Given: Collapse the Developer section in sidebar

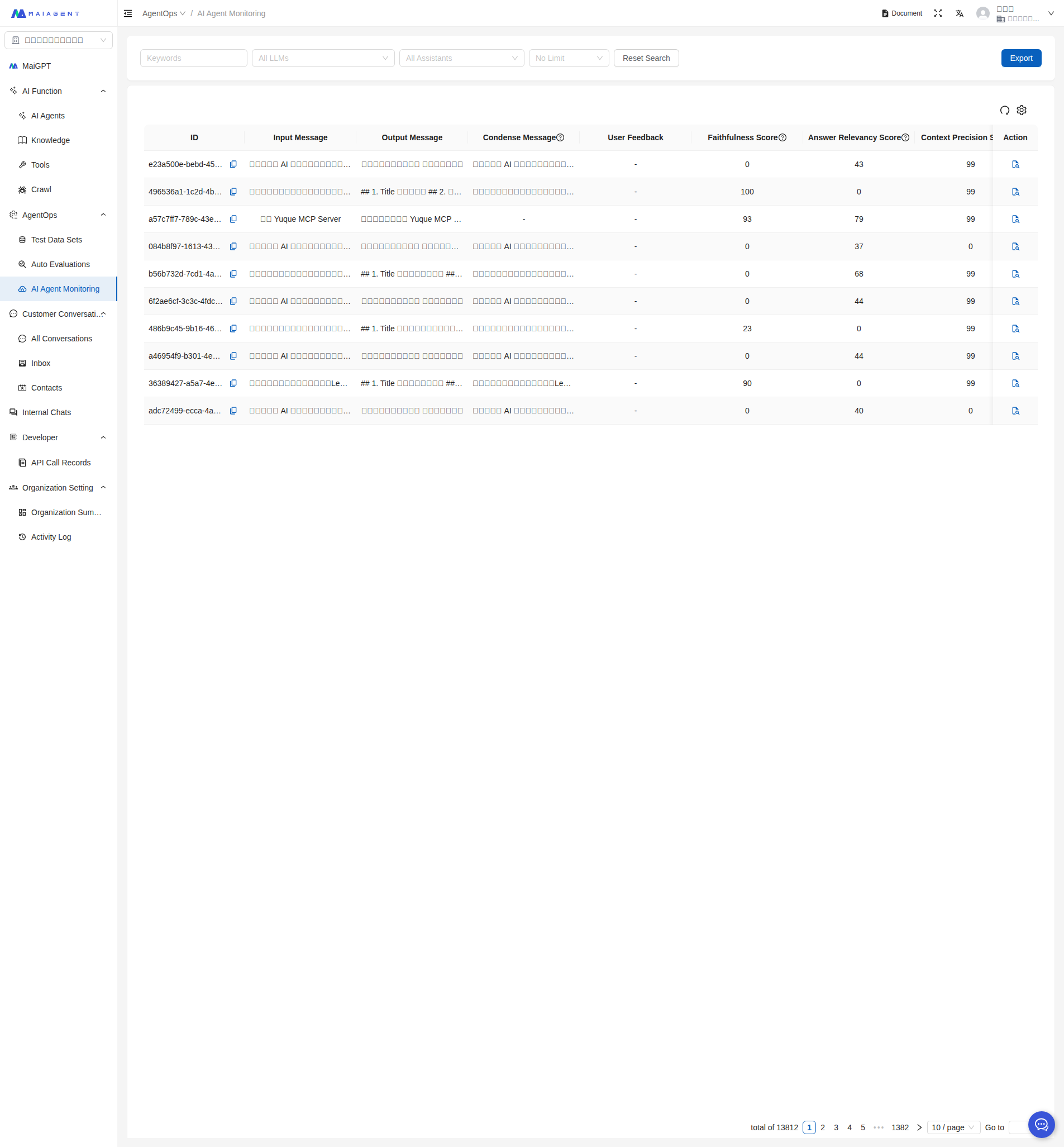Looking at the screenshot, I should [x=103, y=437].
